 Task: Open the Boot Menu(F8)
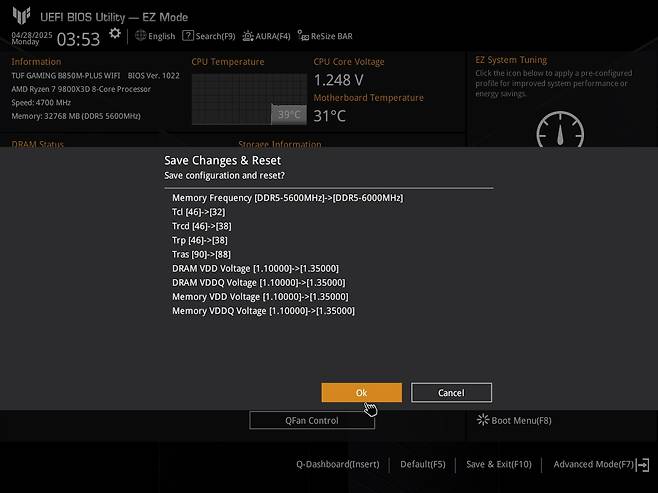[x=515, y=421]
